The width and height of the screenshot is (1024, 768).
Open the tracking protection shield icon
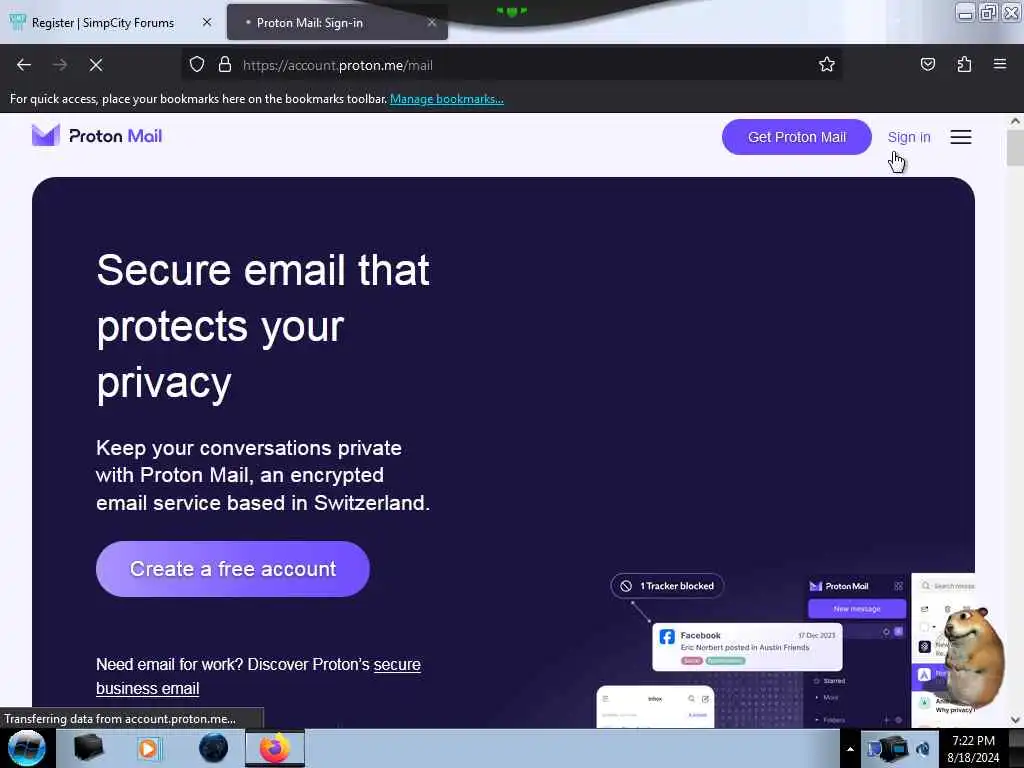point(197,65)
